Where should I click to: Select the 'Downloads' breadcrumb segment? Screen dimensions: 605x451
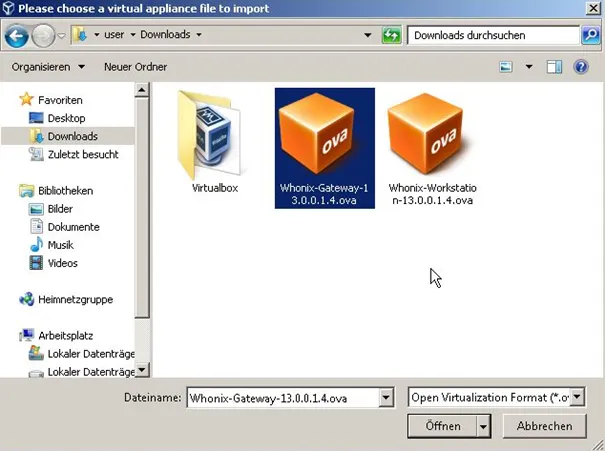click(x=165, y=35)
